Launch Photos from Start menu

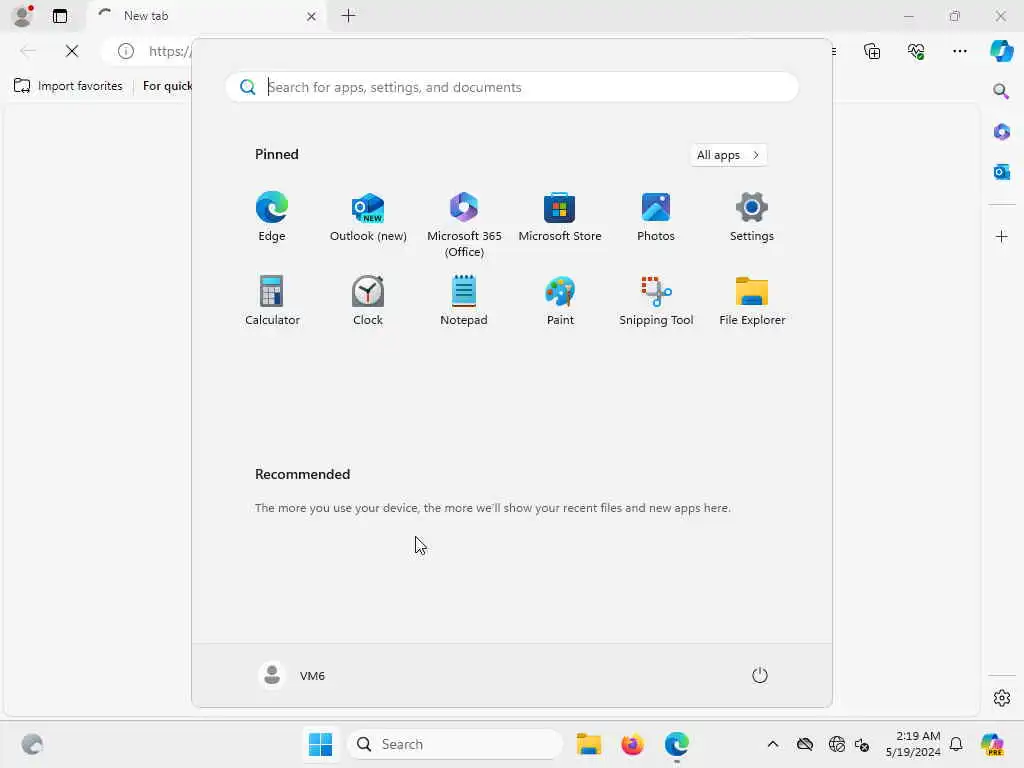point(656,217)
